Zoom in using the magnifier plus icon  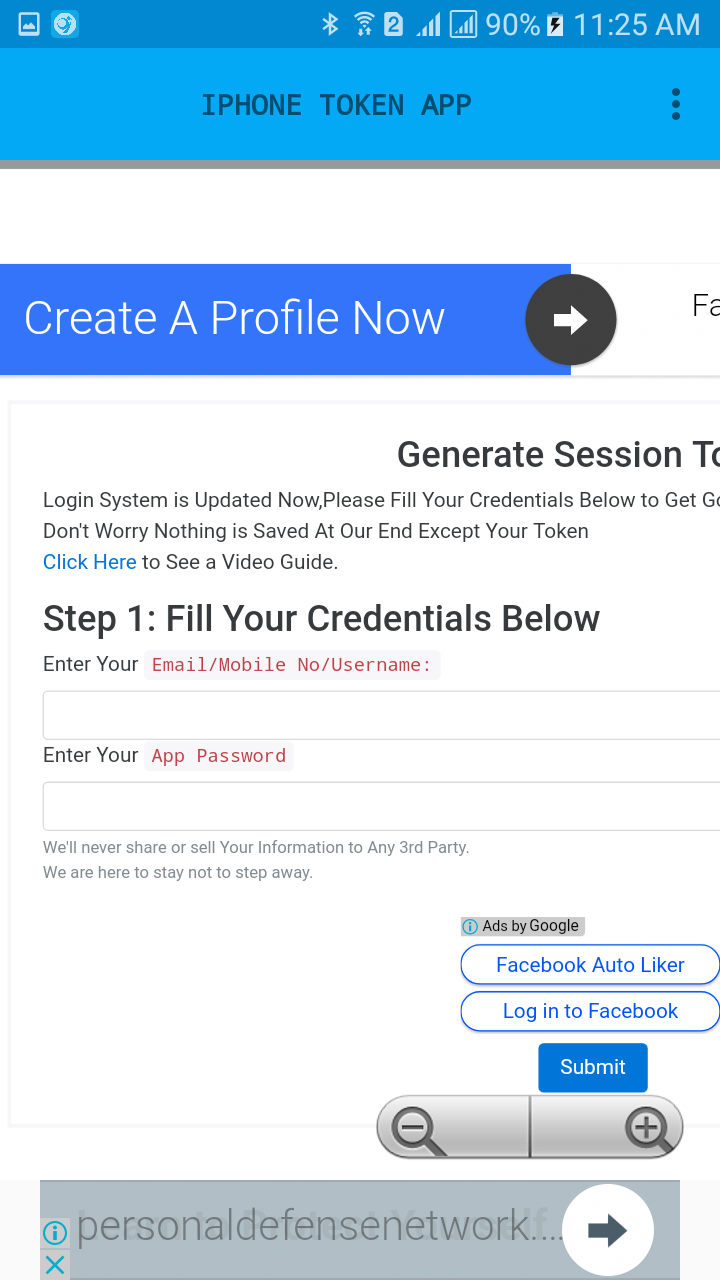(x=646, y=1128)
